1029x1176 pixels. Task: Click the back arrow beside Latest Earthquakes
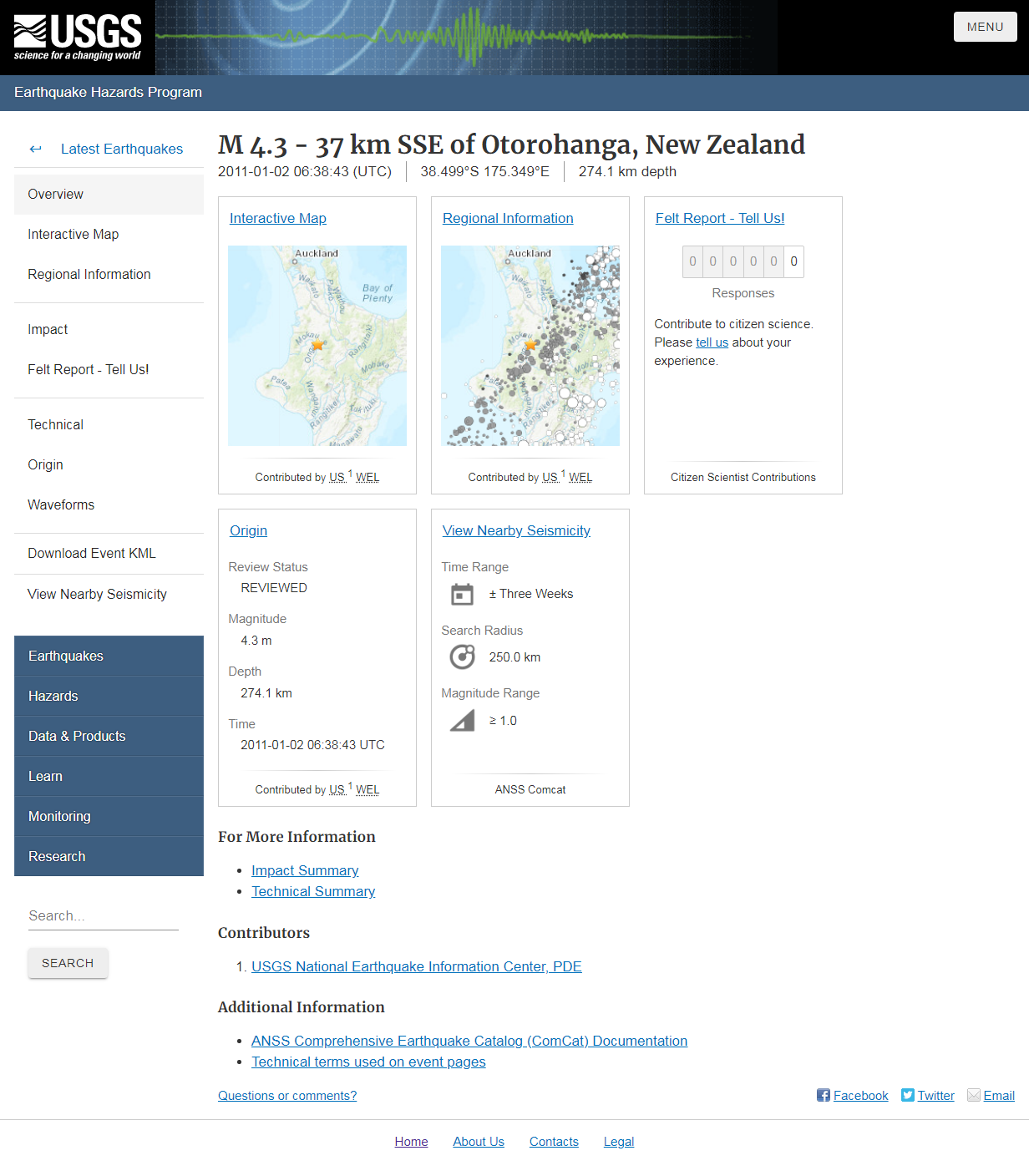pyautogui.click(x=35, y=149)
